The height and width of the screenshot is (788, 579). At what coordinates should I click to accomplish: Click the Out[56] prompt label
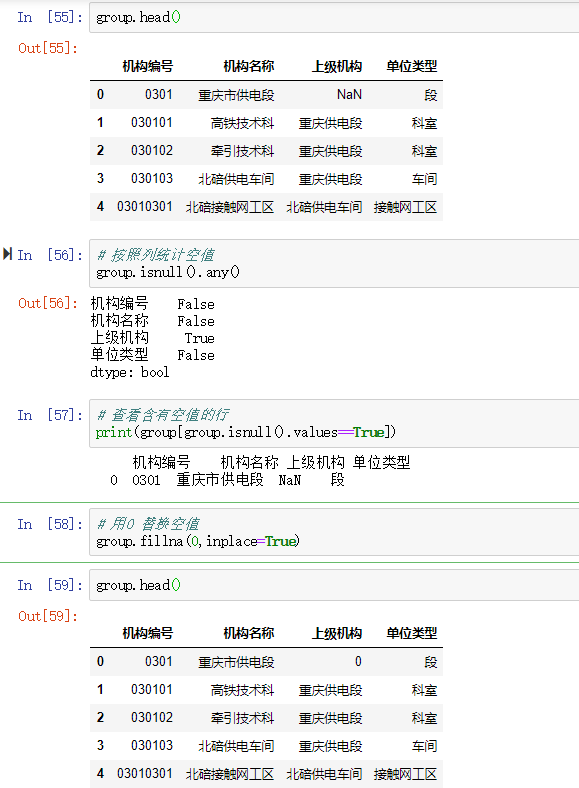[x=48, y=304]
